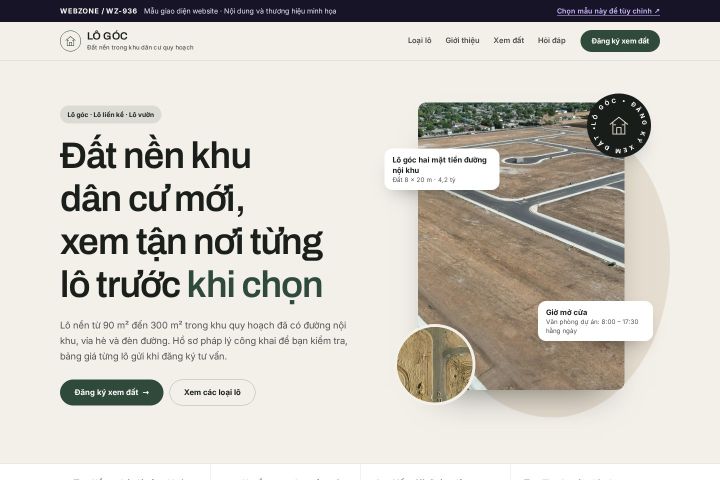Open the Xem đất nav link
720x480 pixels.
click(x=508, y=40)
